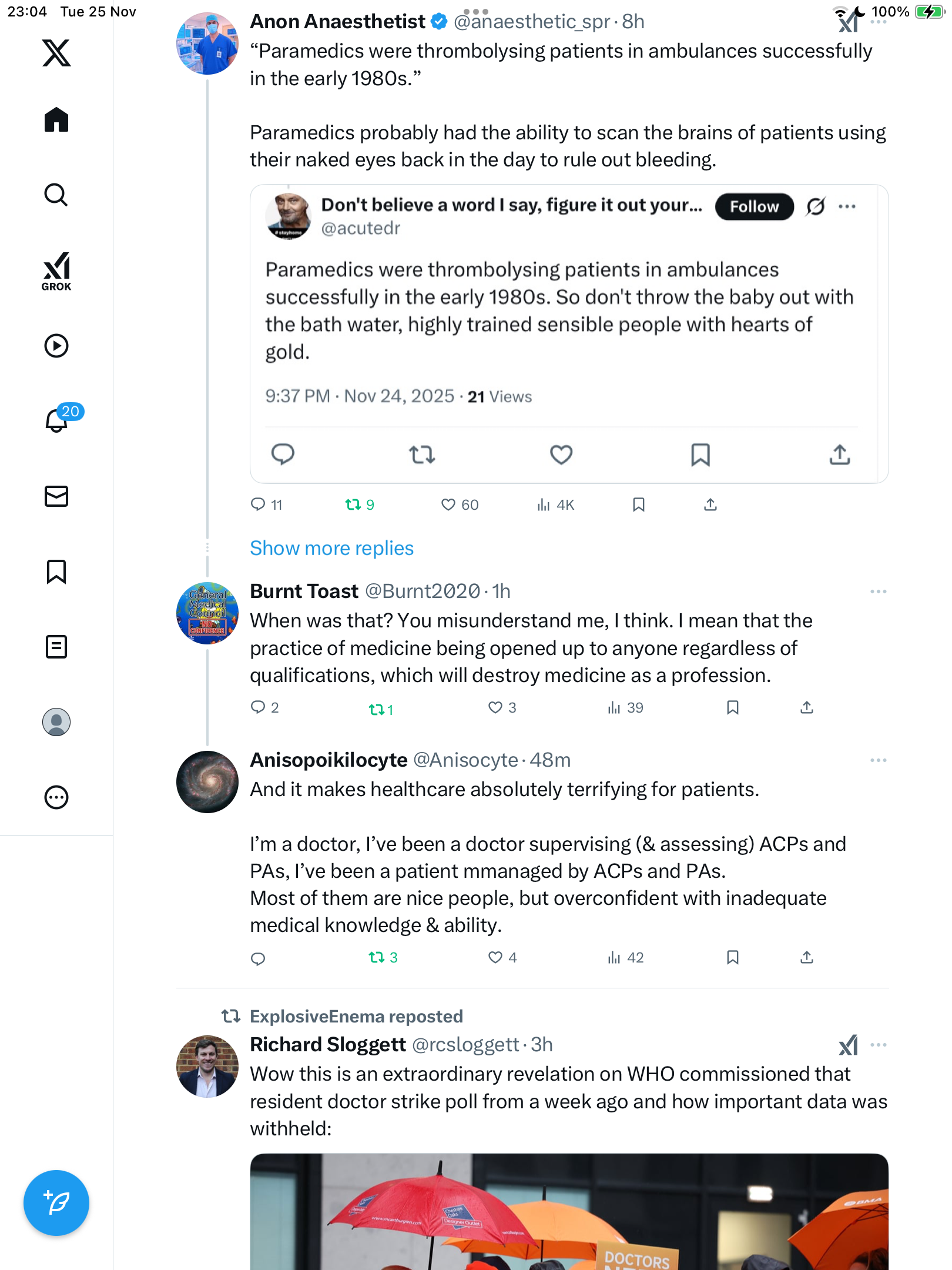
Task: Open the video play tab icon
Action: click(56, 346)
